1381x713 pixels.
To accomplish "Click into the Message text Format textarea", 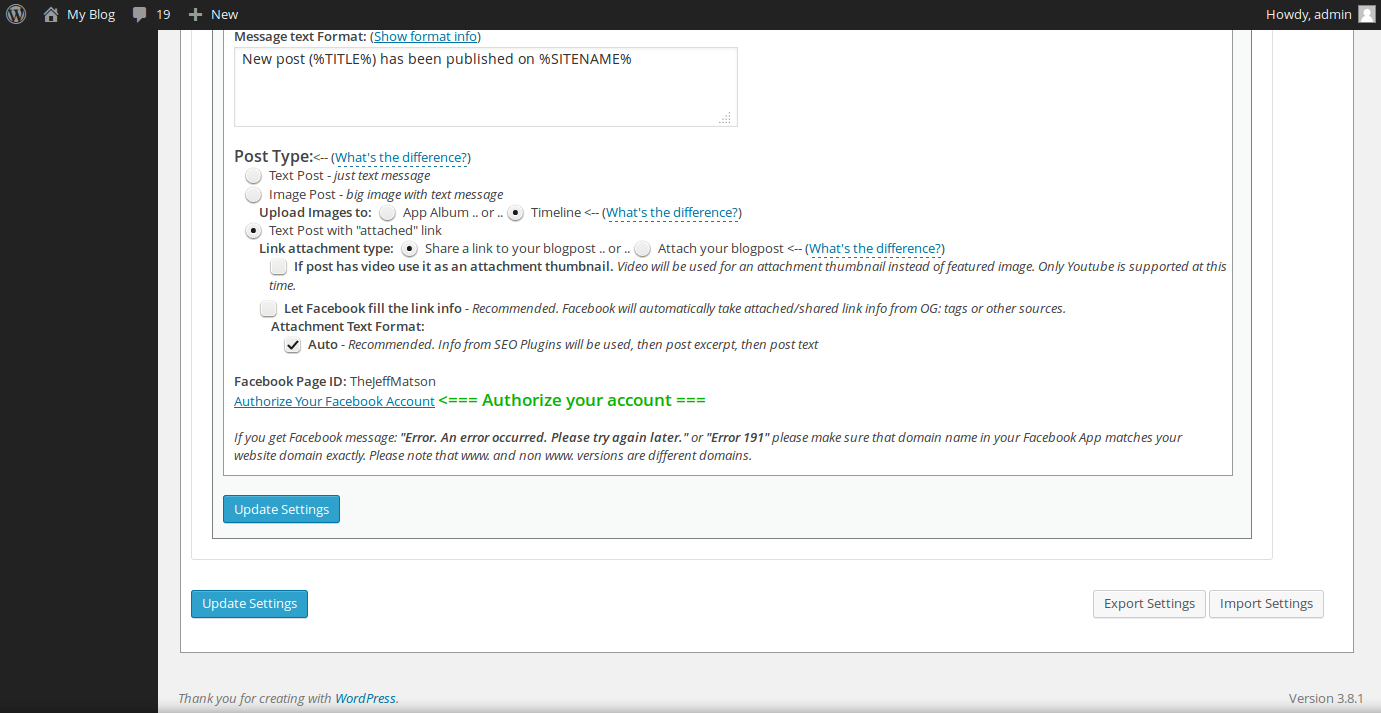I will [485, 87].
